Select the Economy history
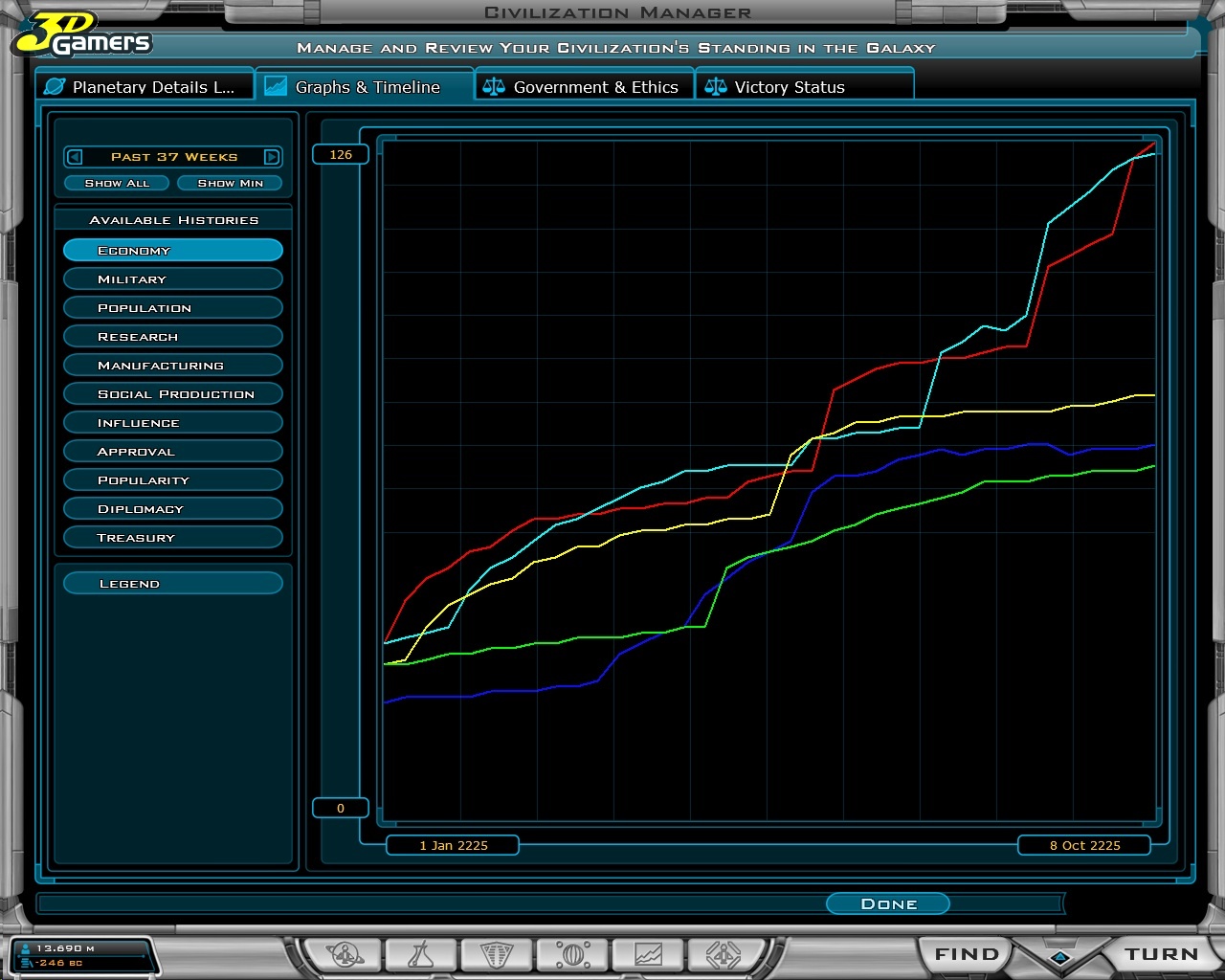 click(173, 251)
